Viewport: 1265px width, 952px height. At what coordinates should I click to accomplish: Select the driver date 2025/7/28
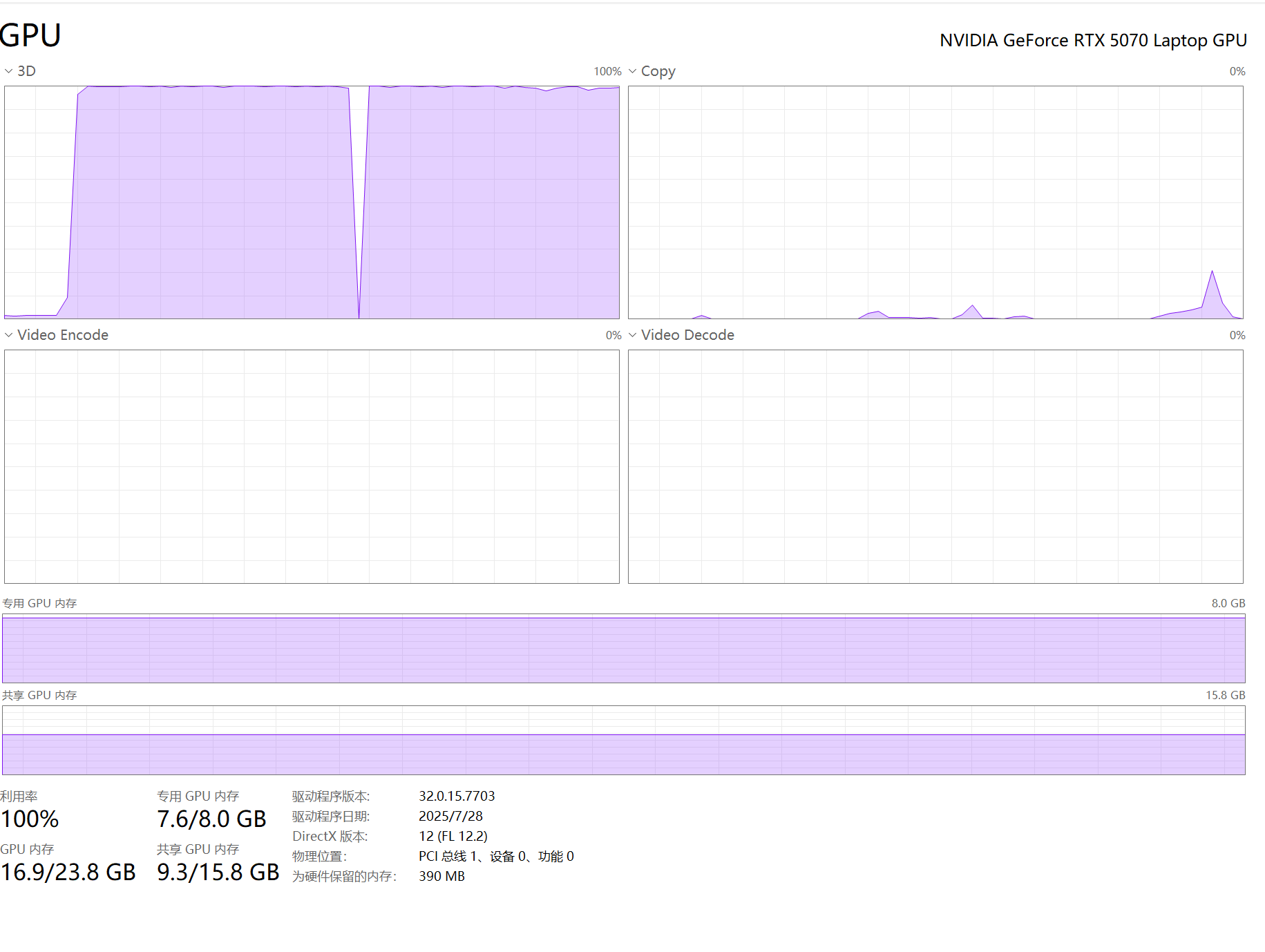[450, 817]
